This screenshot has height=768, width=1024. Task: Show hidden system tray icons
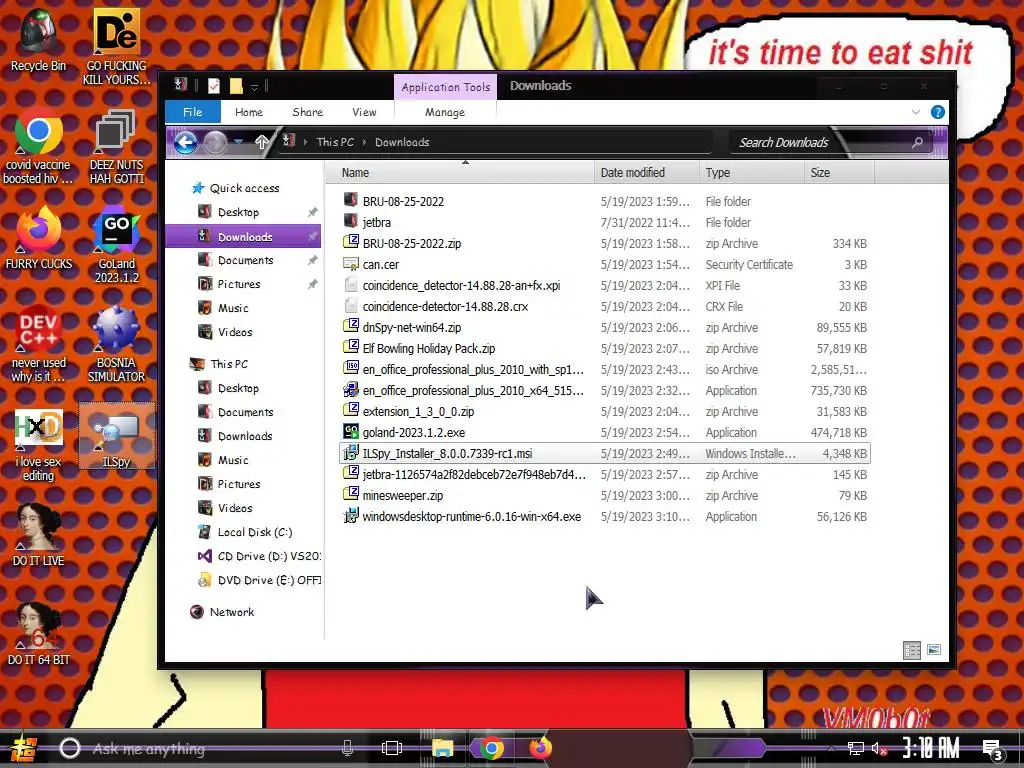coord(832,748)
